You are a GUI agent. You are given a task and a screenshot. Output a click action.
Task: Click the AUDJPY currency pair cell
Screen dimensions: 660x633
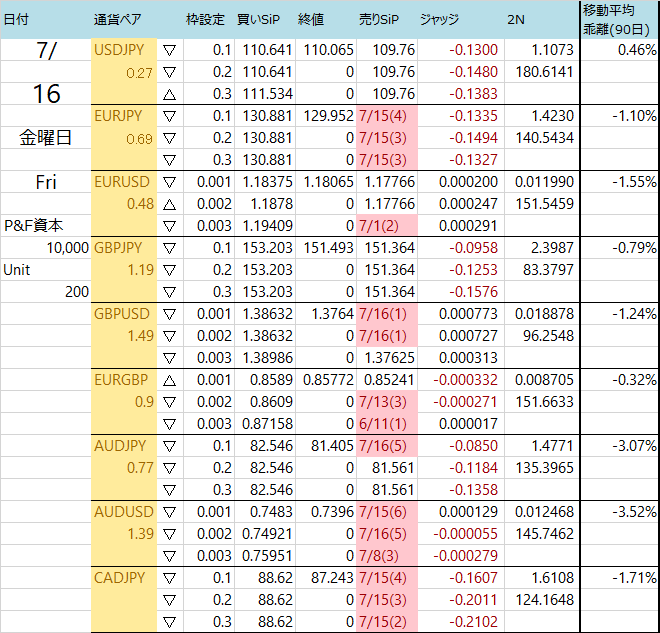(120, 446)
